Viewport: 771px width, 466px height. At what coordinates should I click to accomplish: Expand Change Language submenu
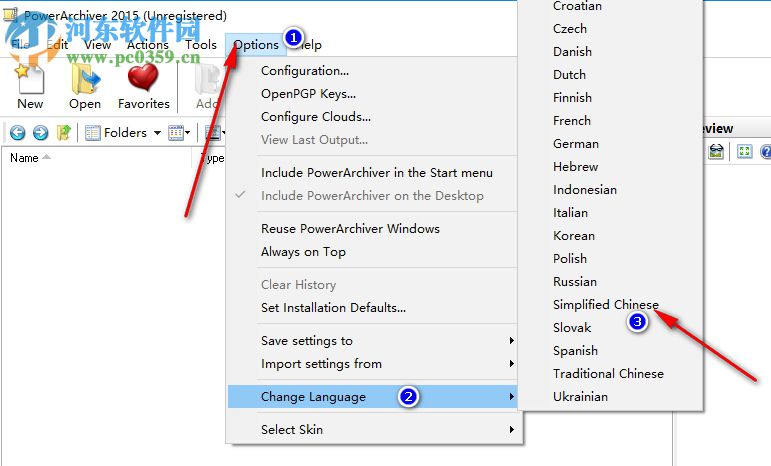click(372, 397)
